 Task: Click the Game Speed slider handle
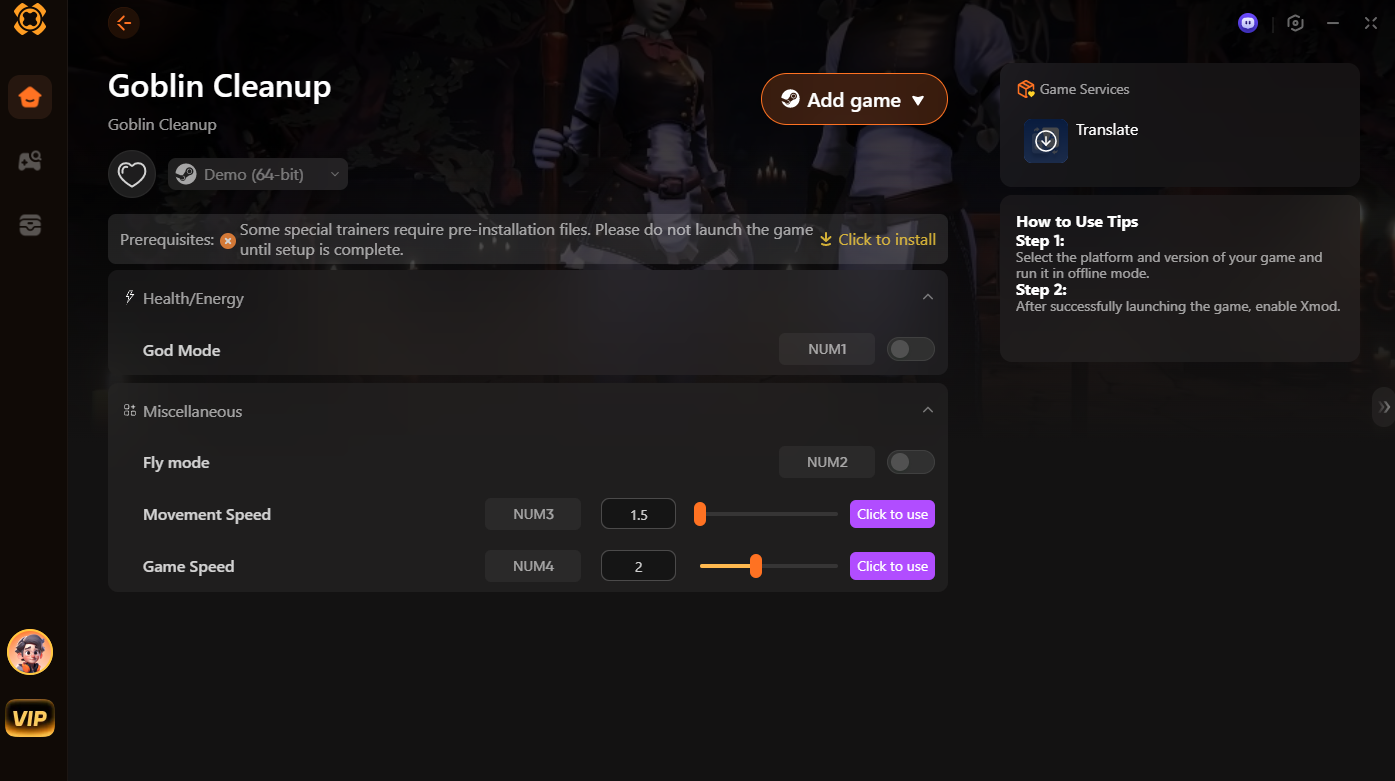(756, 566)
